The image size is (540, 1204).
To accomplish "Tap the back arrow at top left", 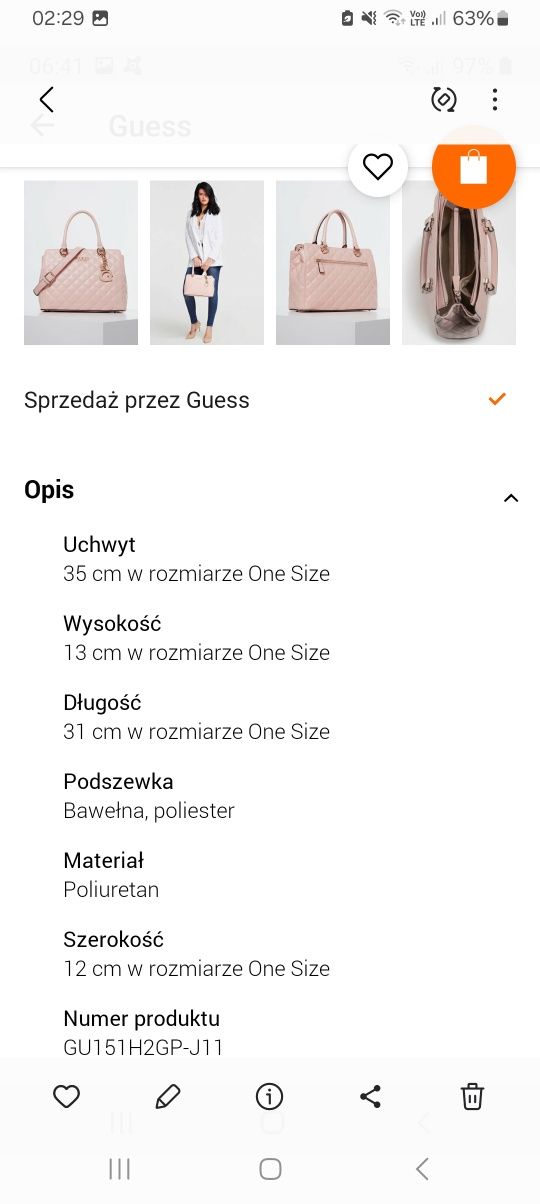I will 46,99.
